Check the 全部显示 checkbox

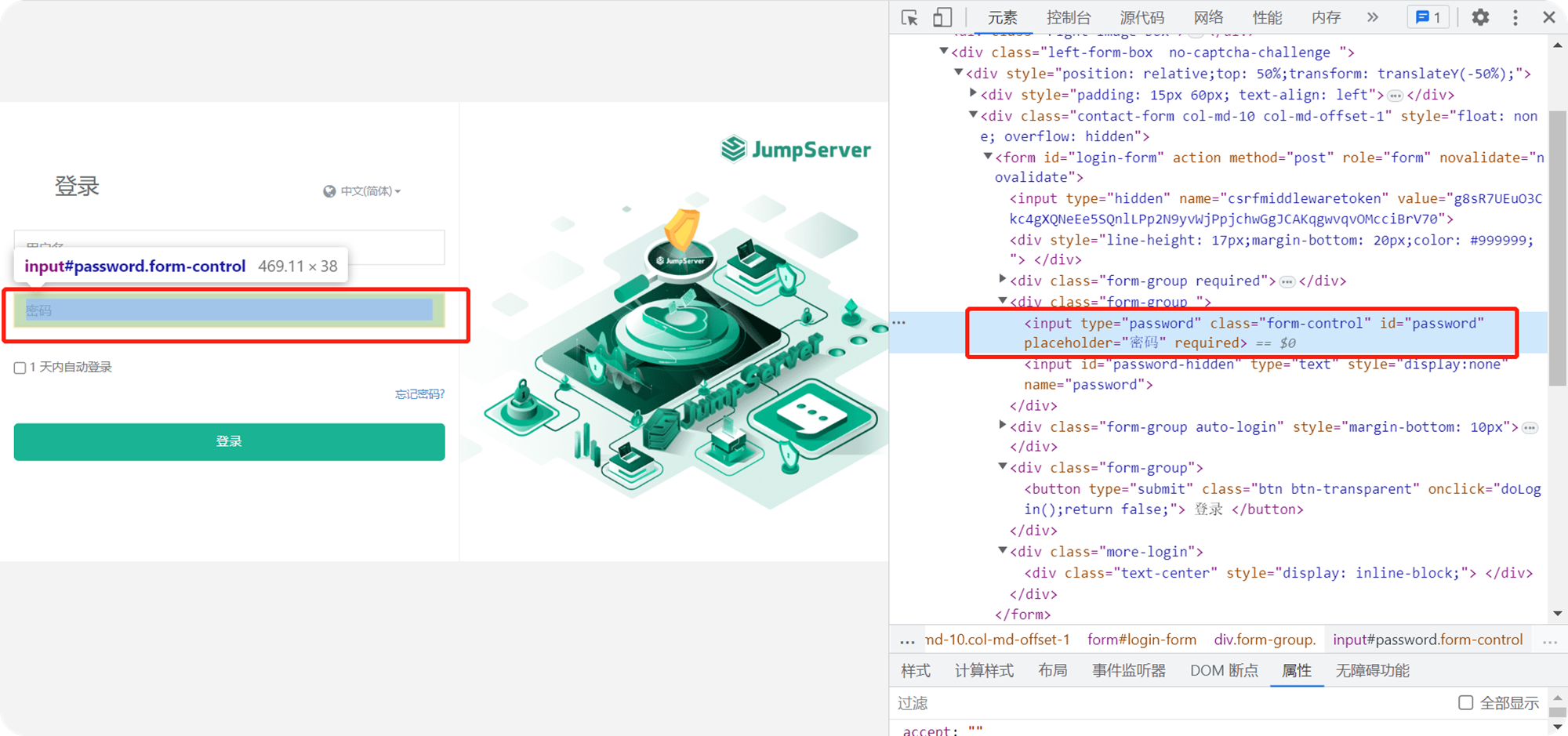point(1465,702)
